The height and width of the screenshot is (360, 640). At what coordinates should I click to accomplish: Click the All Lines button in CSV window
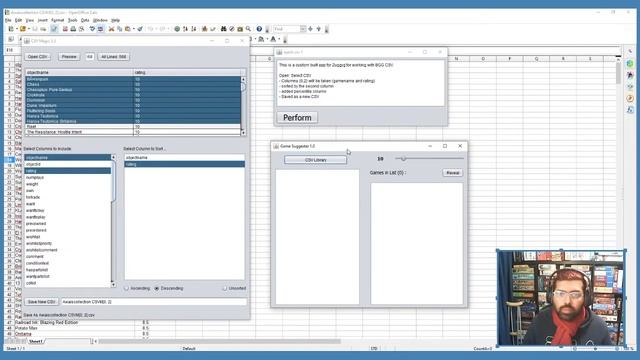(x=113, y=57)
